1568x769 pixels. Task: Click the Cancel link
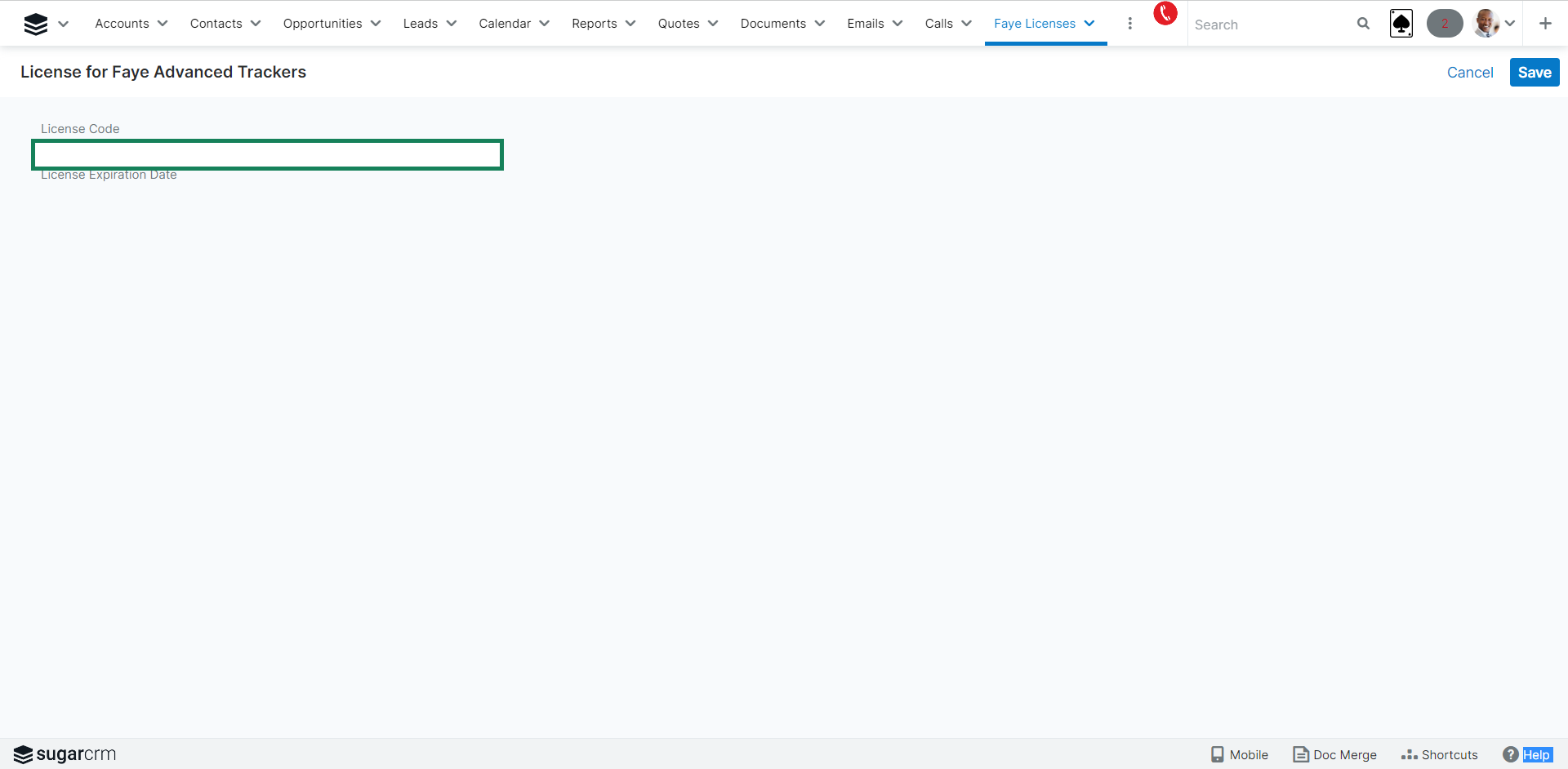pyautogui.click(x=1469, y=73)
